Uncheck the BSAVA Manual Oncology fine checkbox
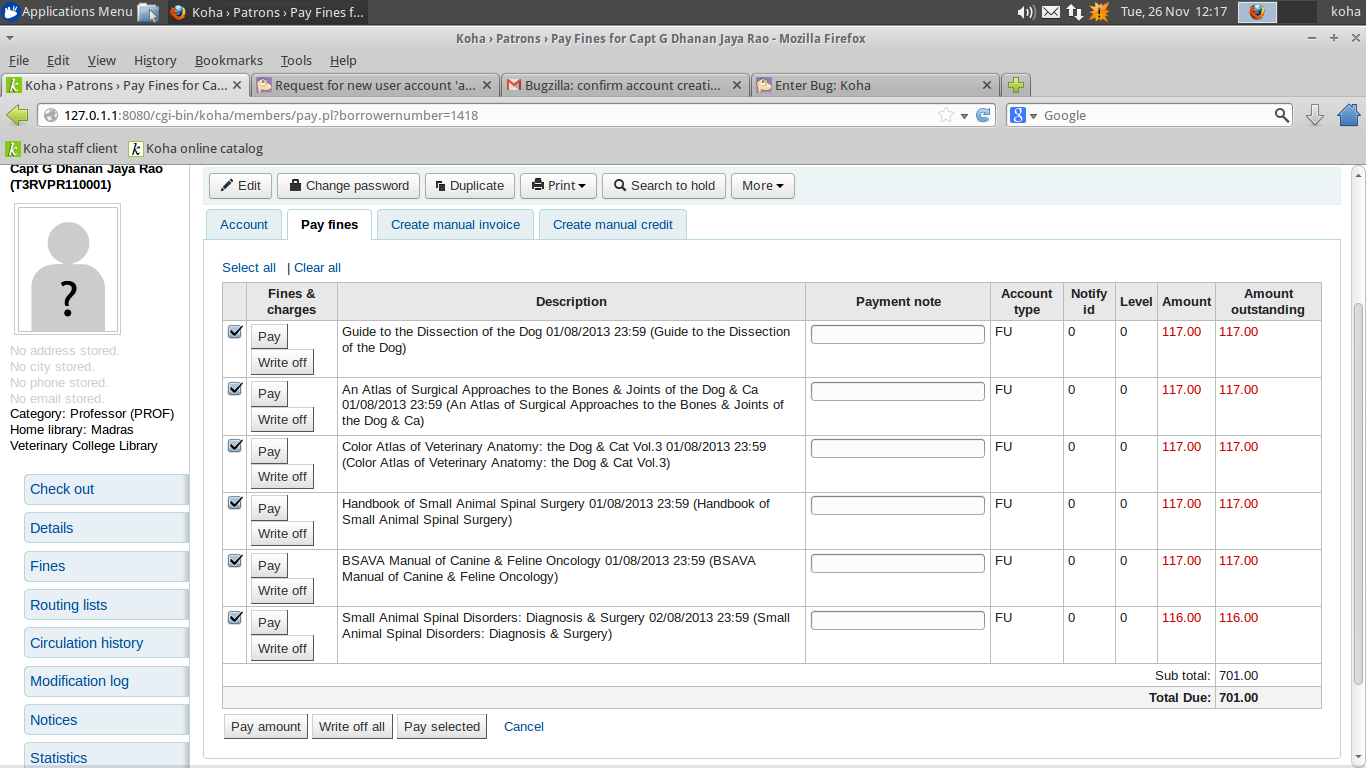 [x=235, y=561]
